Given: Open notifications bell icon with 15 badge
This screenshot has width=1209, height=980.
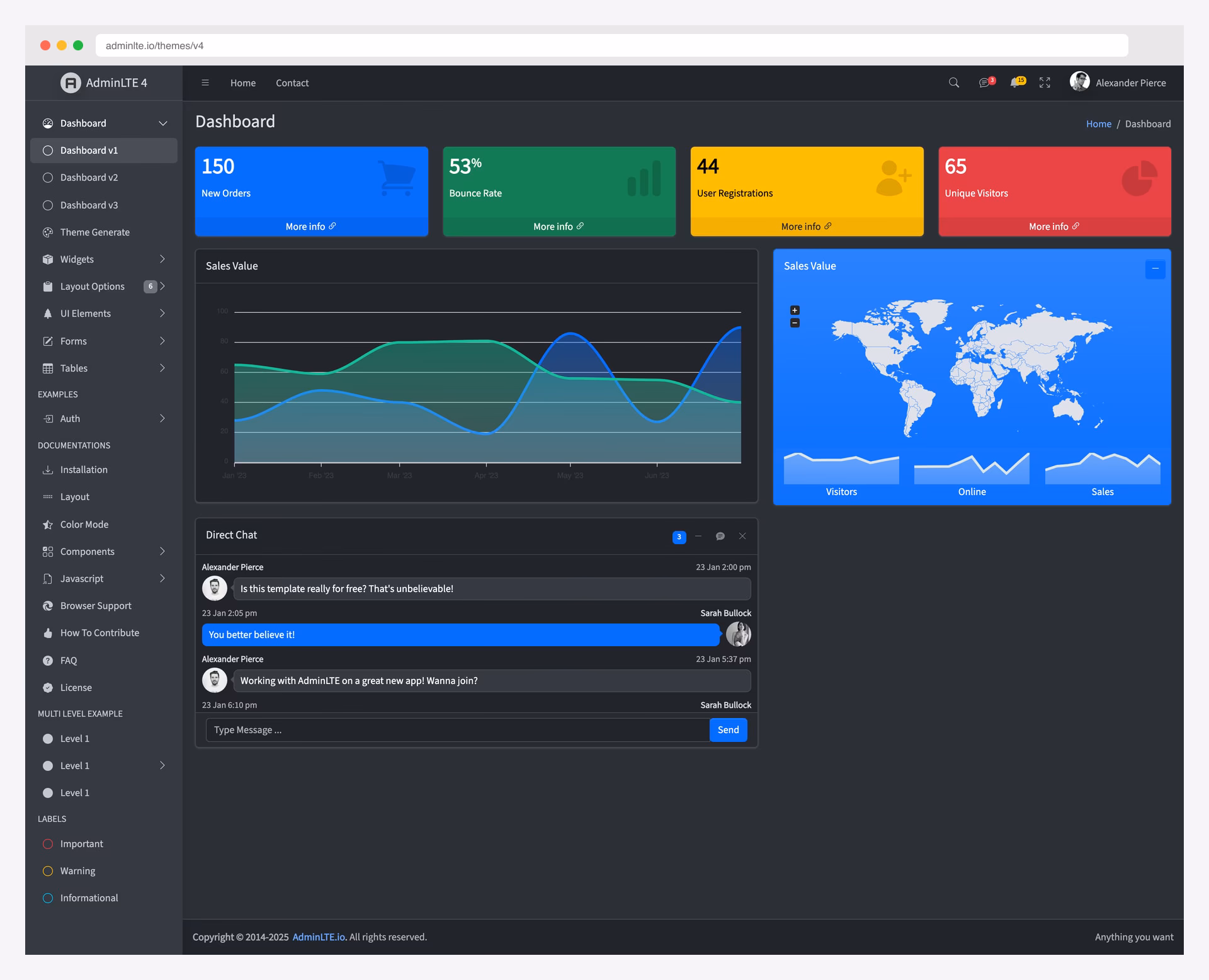Looking at the screenshot, I should 1018,83.
